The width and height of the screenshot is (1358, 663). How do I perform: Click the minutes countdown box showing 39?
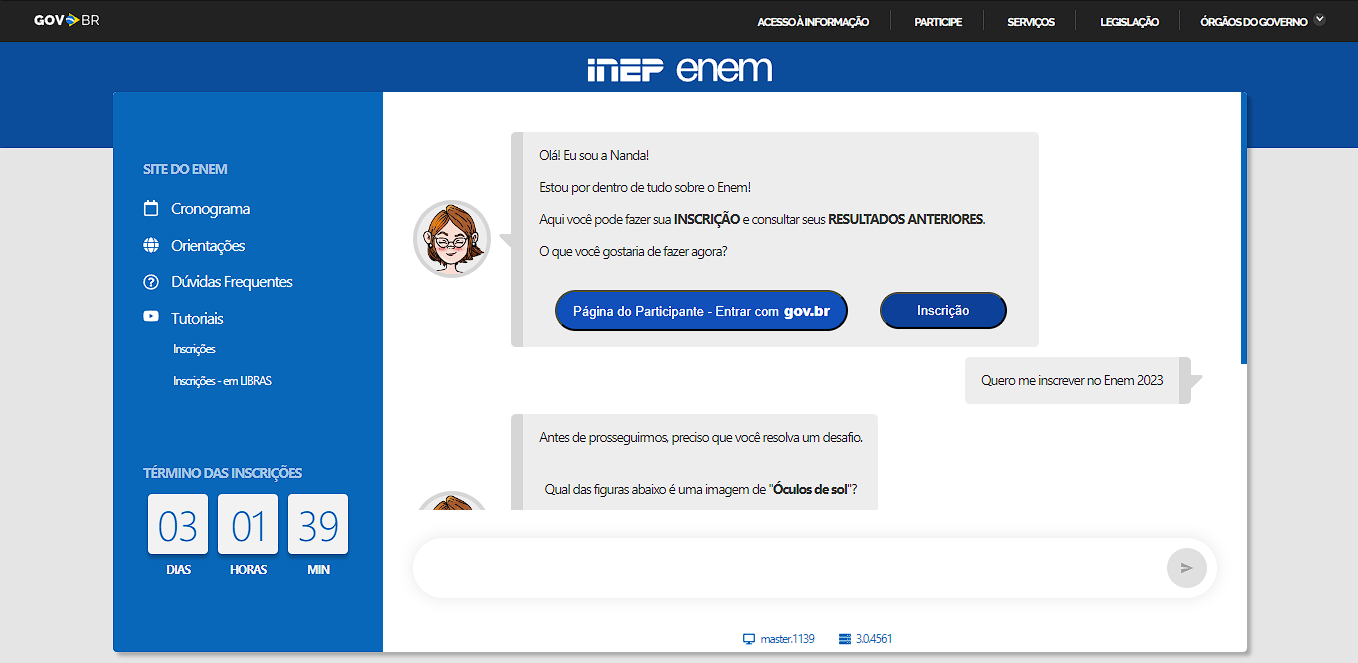(x=318, y=524)
